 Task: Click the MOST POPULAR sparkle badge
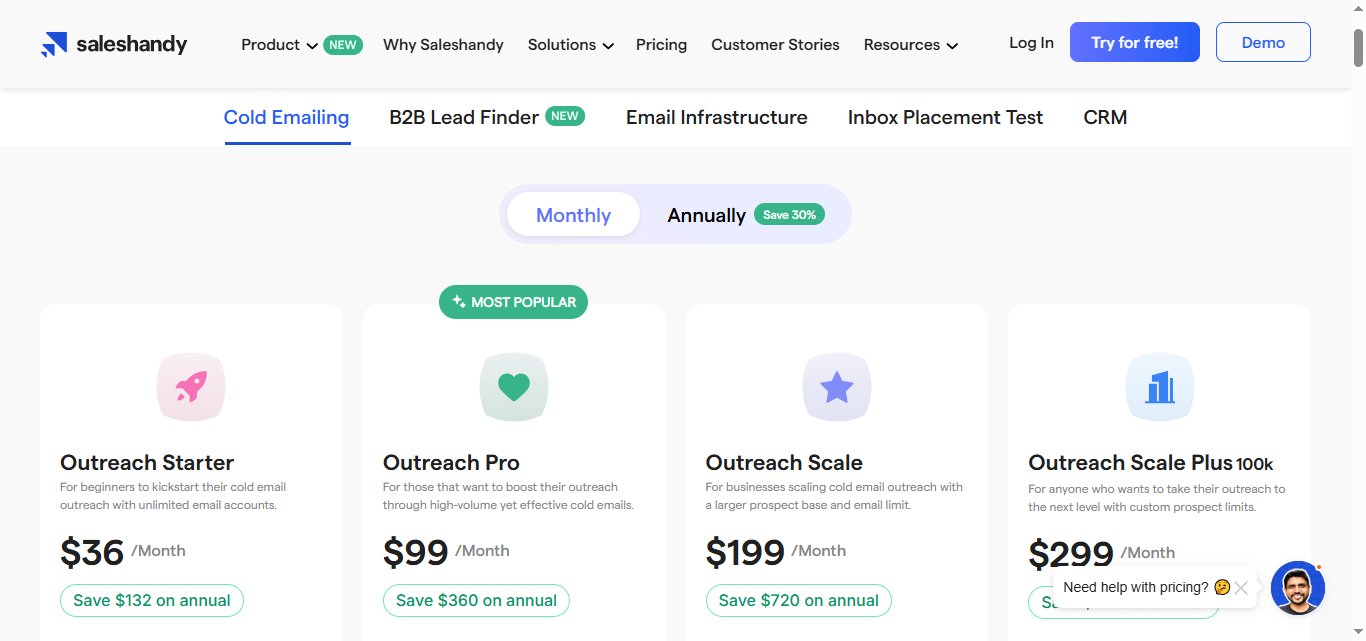tap(459, 301)
